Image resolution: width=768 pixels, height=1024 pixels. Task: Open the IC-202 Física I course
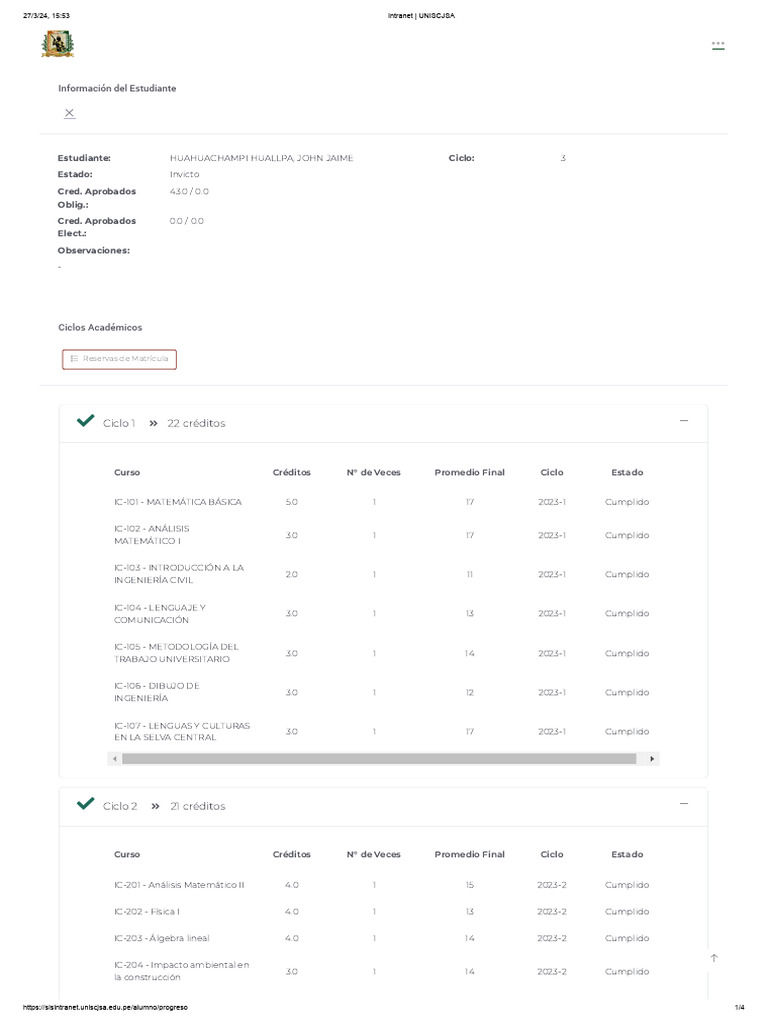coord(147,912)
